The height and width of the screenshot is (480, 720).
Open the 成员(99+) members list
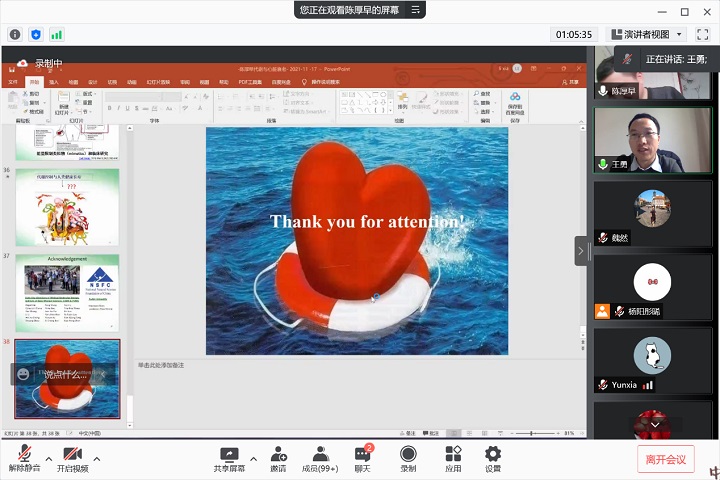[321, 458]
